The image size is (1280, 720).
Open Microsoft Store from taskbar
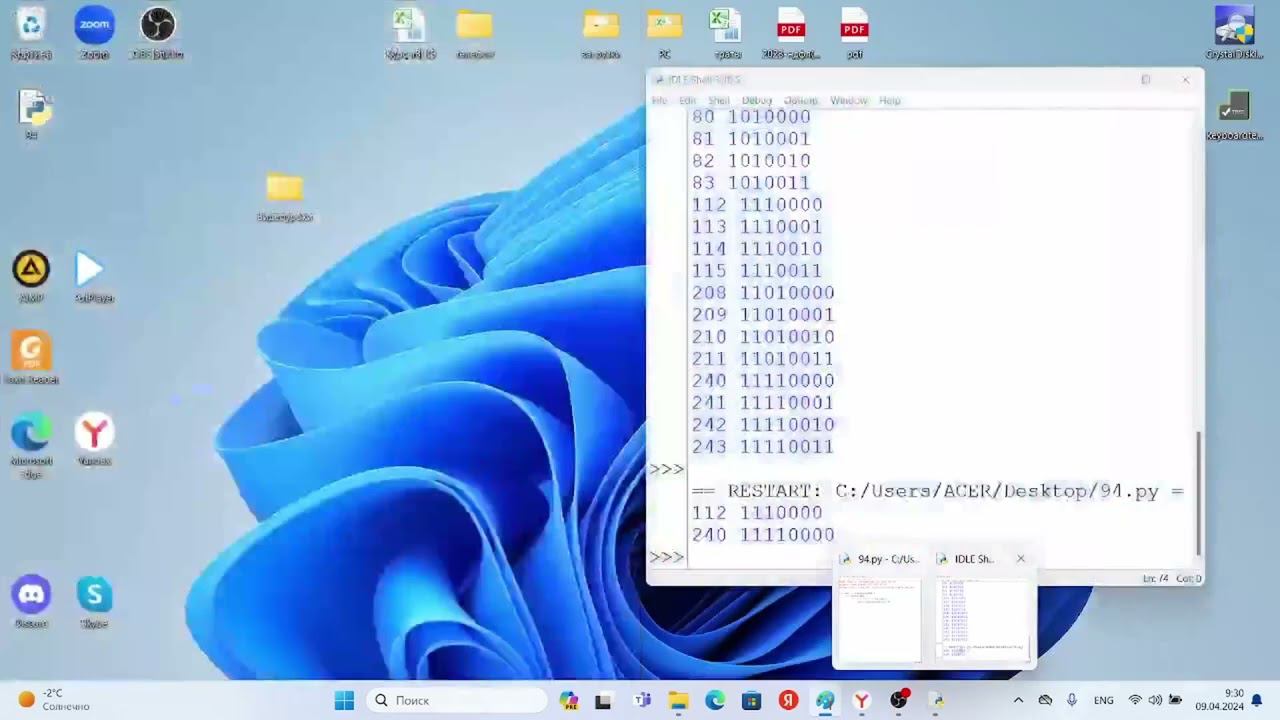coord(751,700)
